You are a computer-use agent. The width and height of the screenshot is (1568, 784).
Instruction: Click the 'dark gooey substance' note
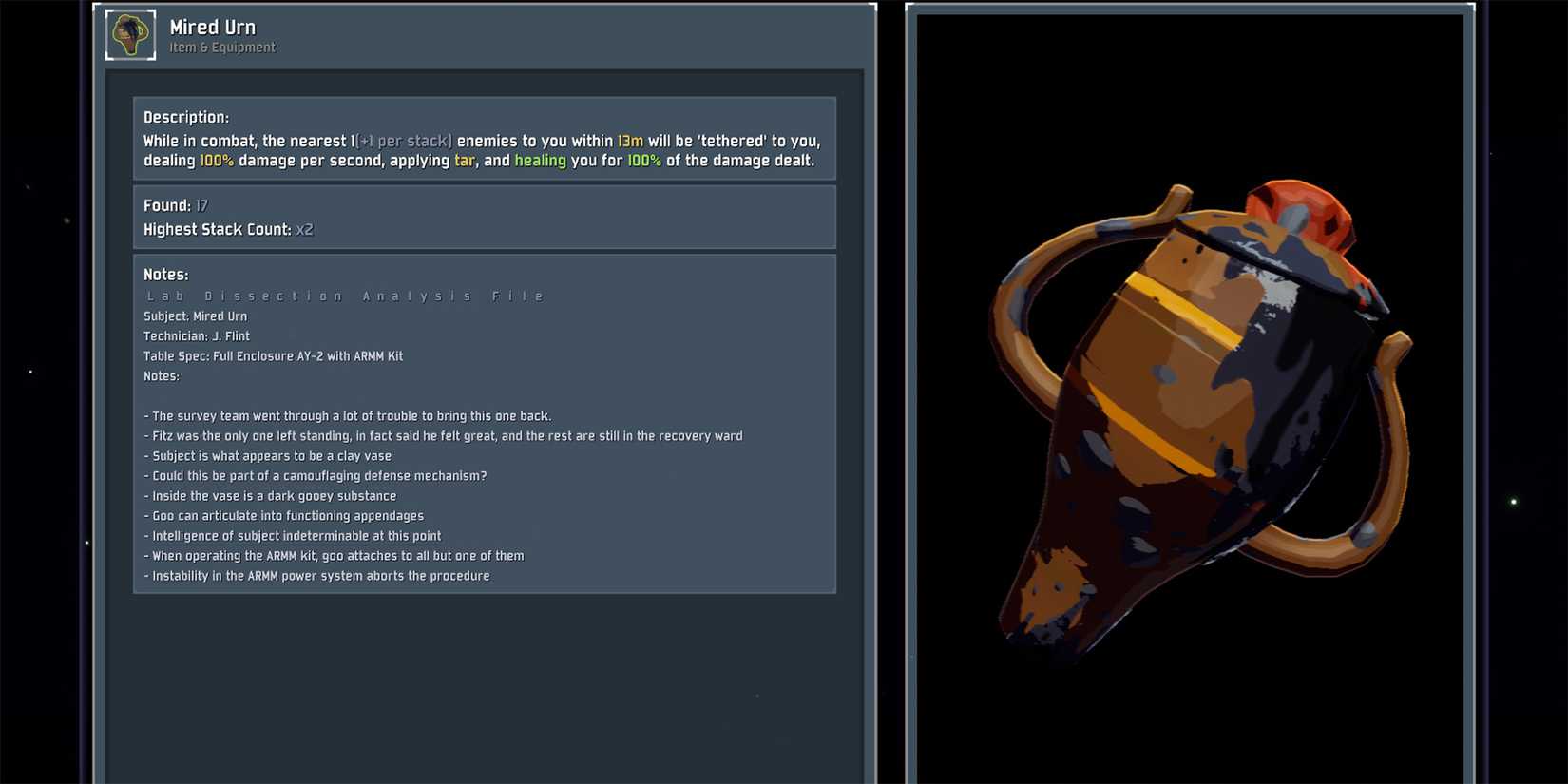(270, 496)
